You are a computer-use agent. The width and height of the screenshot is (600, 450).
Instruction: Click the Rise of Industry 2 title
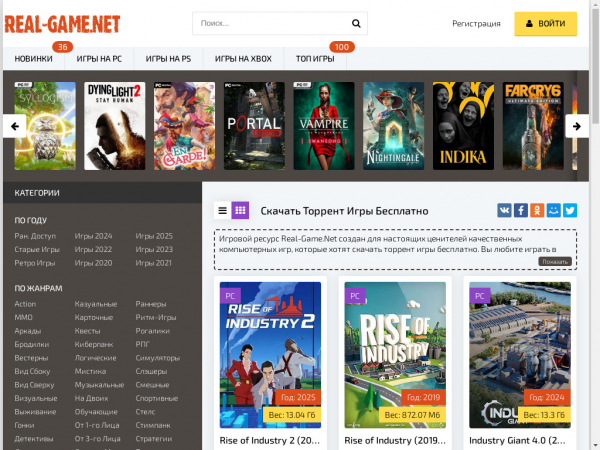click(270, 440)
